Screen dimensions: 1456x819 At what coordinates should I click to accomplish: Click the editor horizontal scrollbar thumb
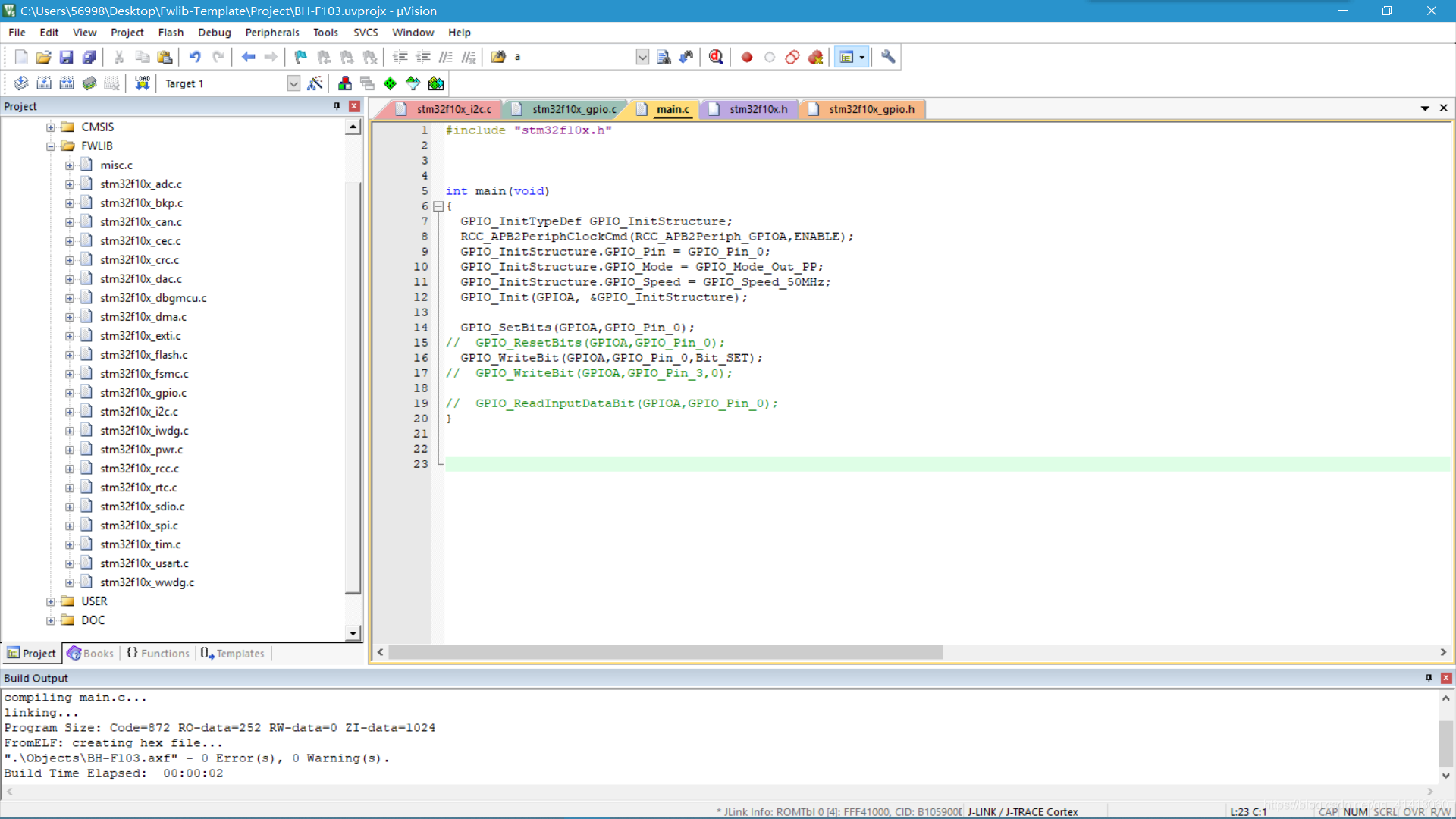(x=665, y=653)
